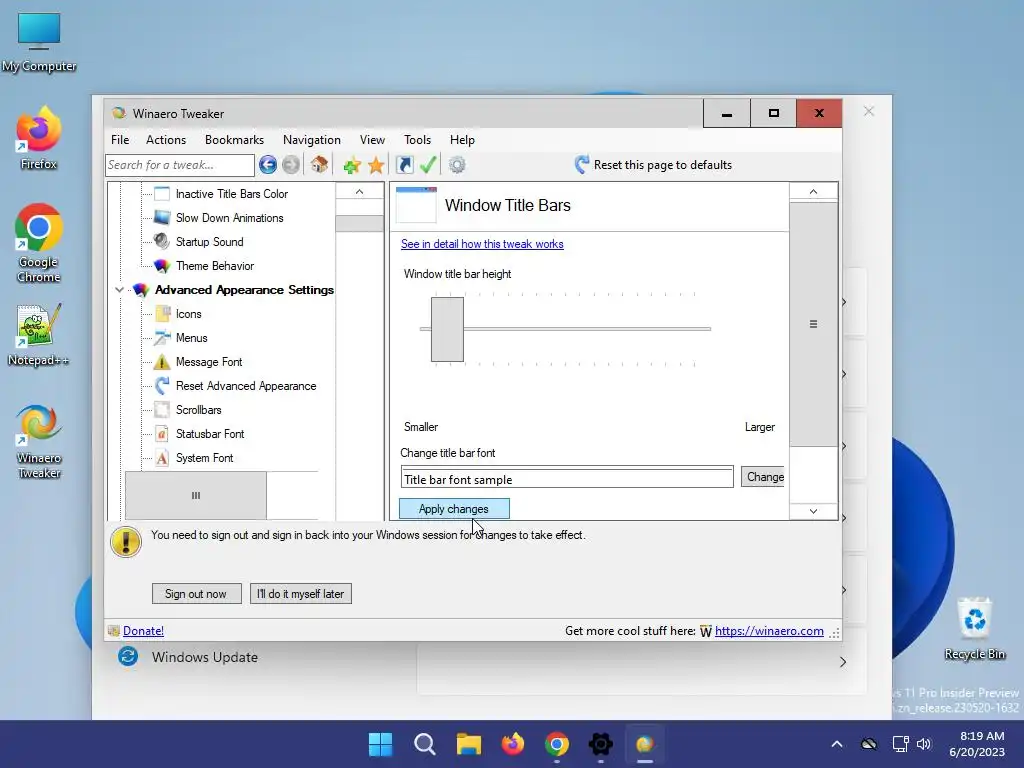Screen dimensions: 1024x768
Task: Click I'll do it myself later
Action: [x=300, y=594]
